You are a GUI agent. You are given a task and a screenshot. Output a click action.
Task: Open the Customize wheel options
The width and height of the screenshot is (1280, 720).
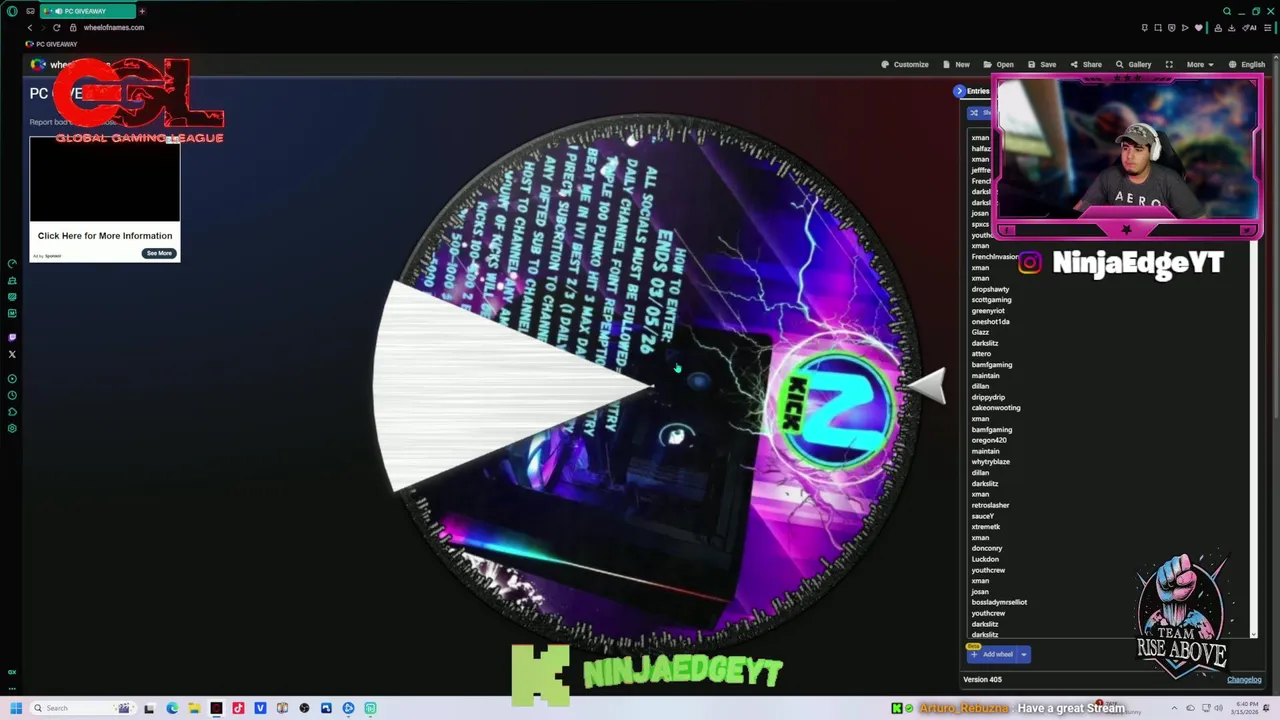coord(905,64)
